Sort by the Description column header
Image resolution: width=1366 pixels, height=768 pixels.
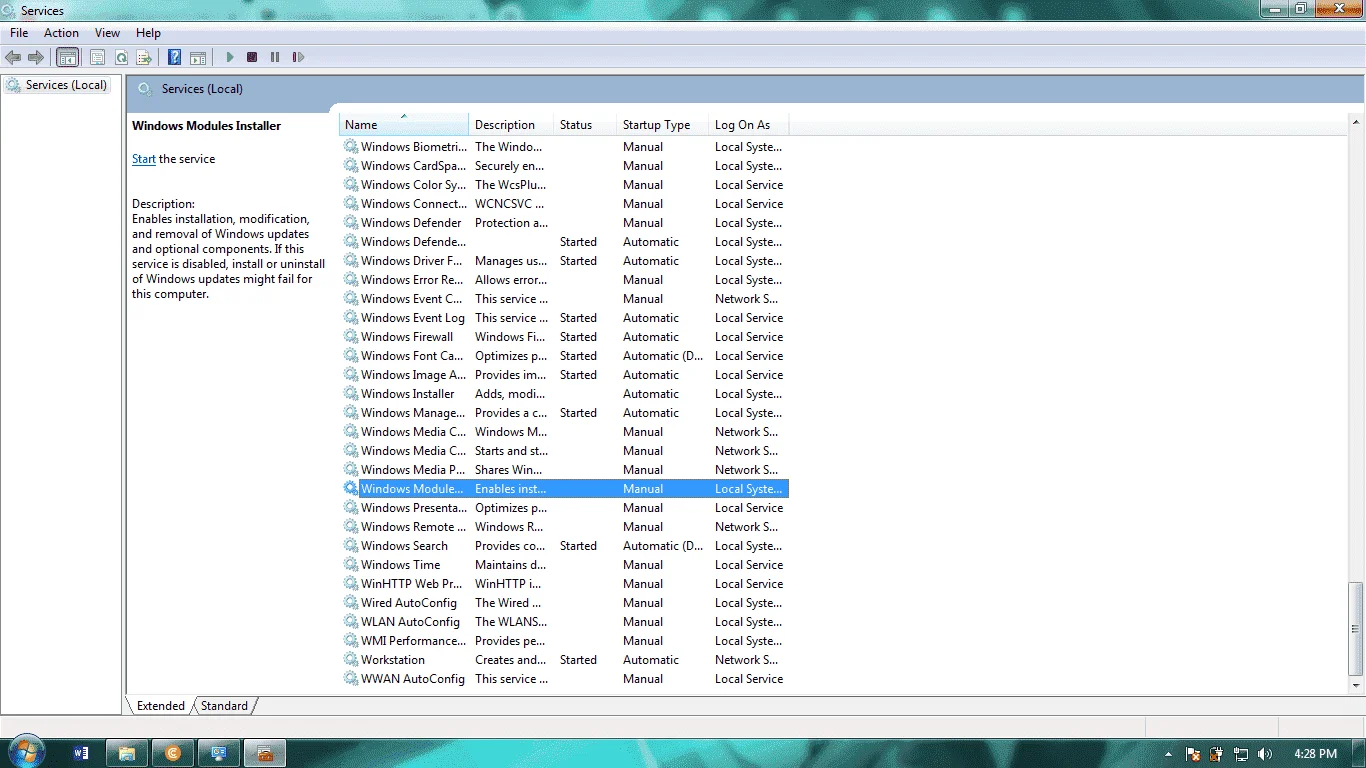511,125
